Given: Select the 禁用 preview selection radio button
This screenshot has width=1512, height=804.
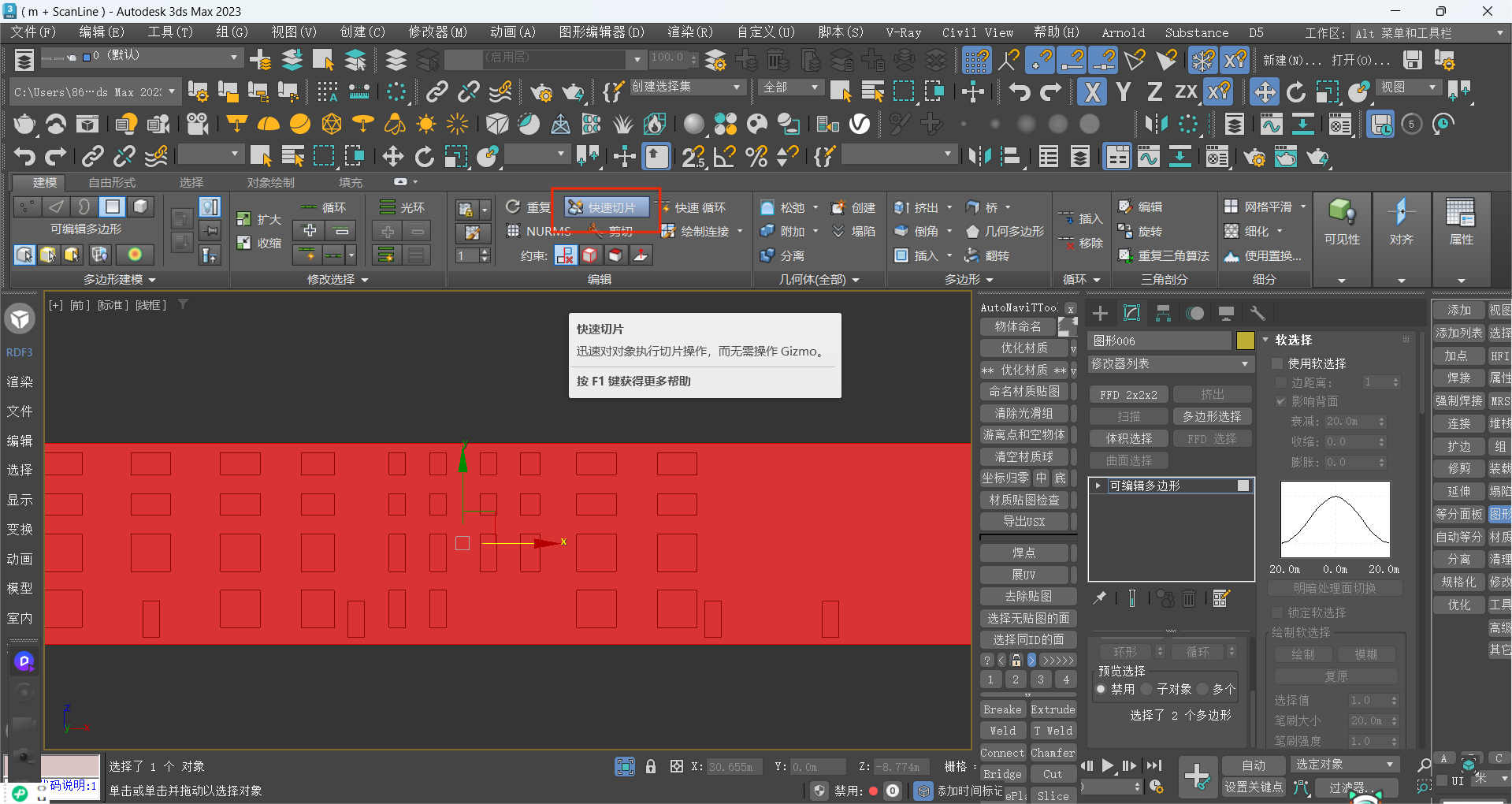Looking at the screenshot, I should pos(1101,689).
